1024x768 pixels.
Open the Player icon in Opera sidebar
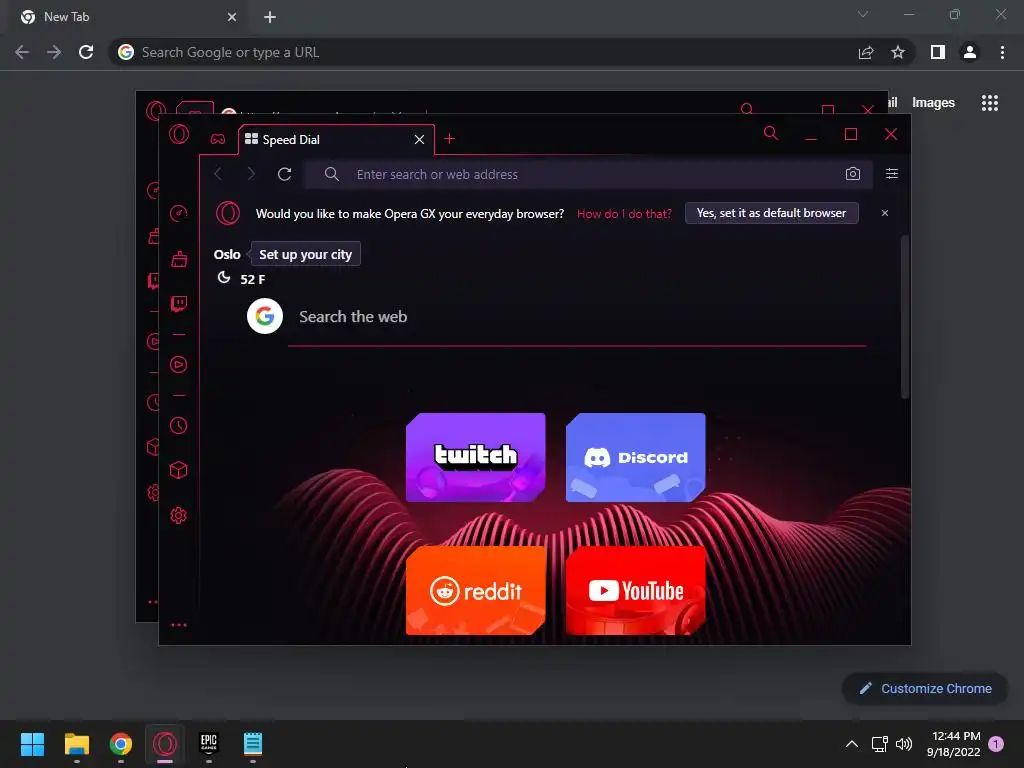pos(179,364)
